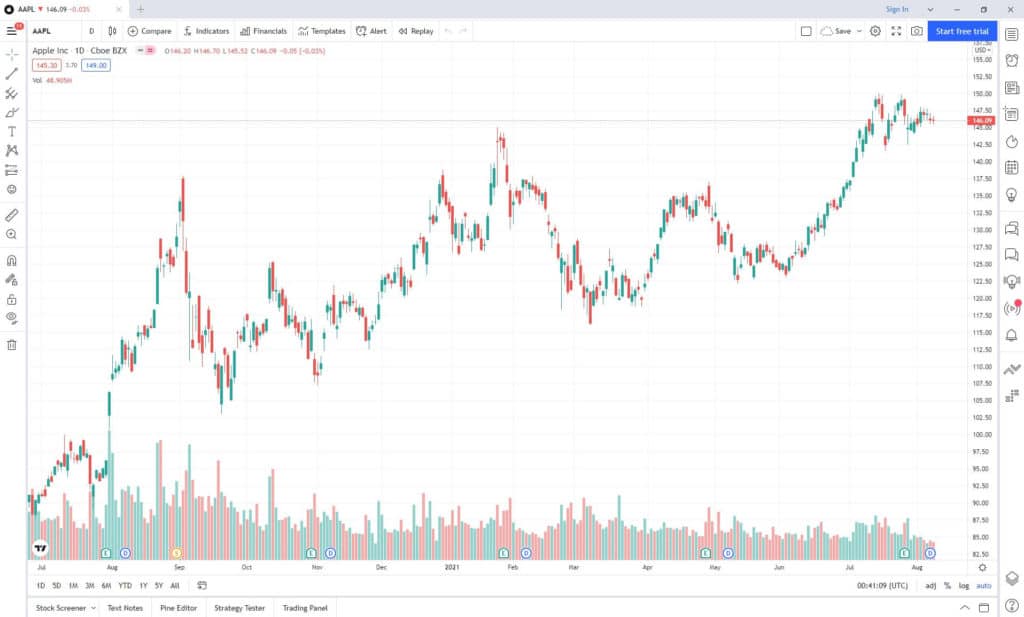Toggle log scale mode
Image resolution: width=1024 pixels, height=617 pixels.
pyautogui.click(x=964, y=586)
